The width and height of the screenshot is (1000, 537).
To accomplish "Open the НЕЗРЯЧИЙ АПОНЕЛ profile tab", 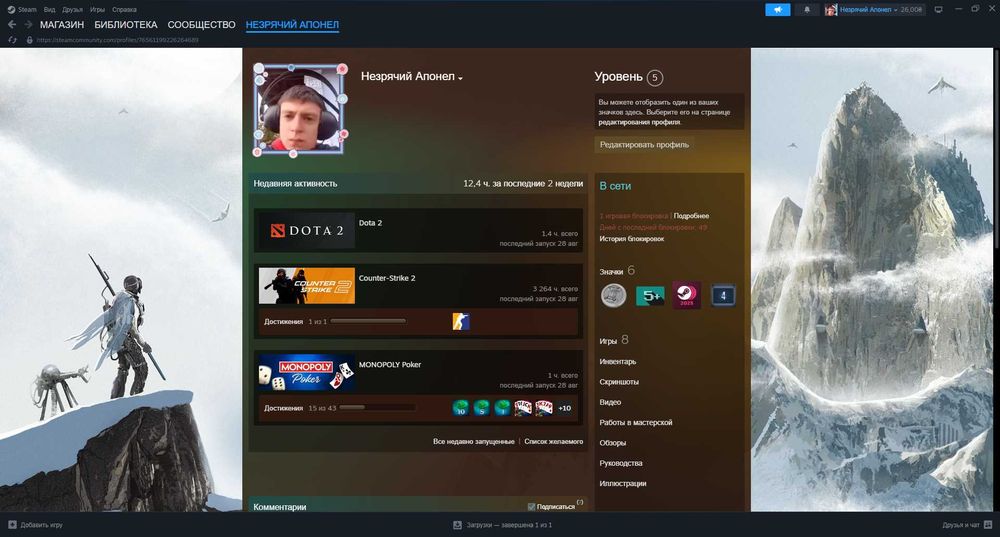I will pos(292,25).
